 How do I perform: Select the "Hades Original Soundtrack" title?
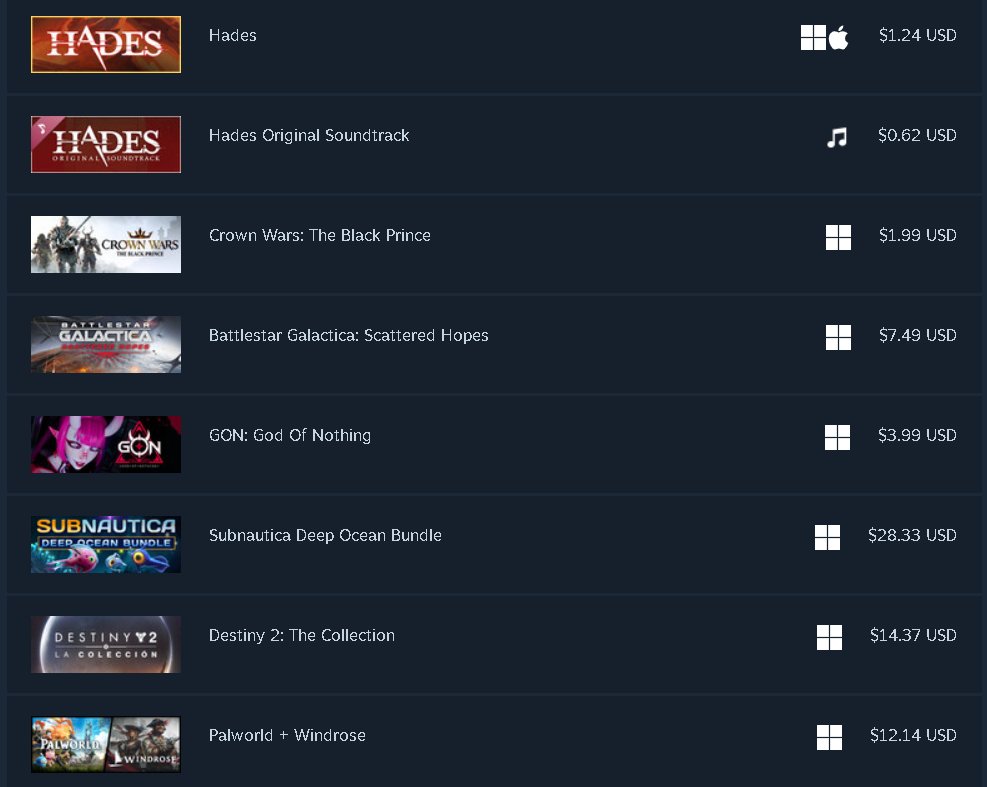pos(309,136)
